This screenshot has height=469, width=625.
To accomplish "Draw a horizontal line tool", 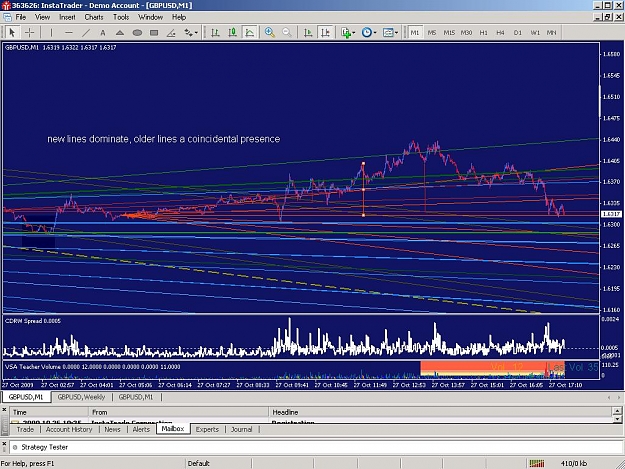I will click(x=69, y=33).
